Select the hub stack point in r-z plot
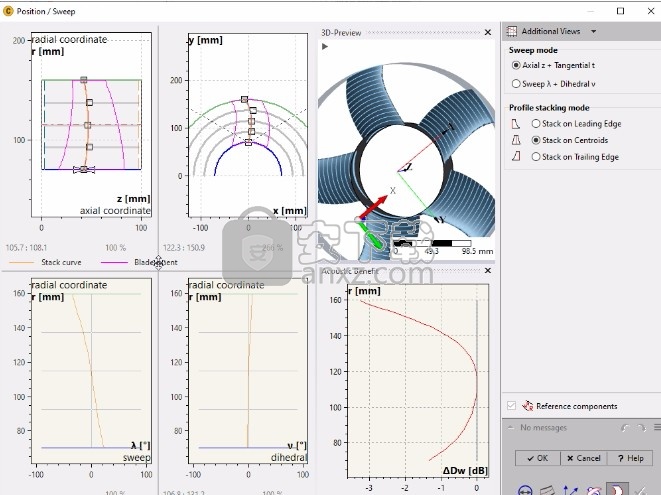This screenshot has width=661, height=495. 83,169
